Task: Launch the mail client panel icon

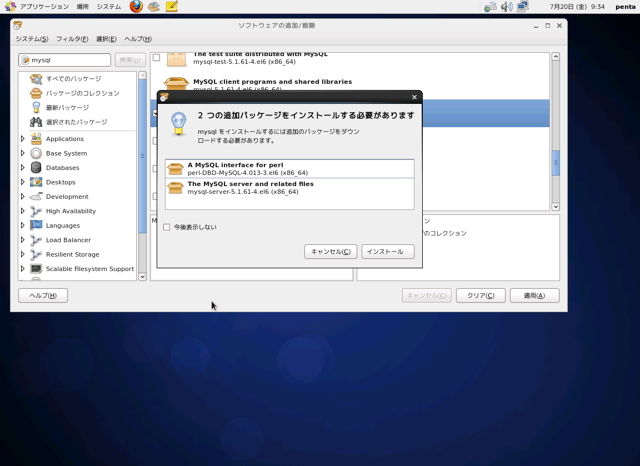Action: click(154, 7)
